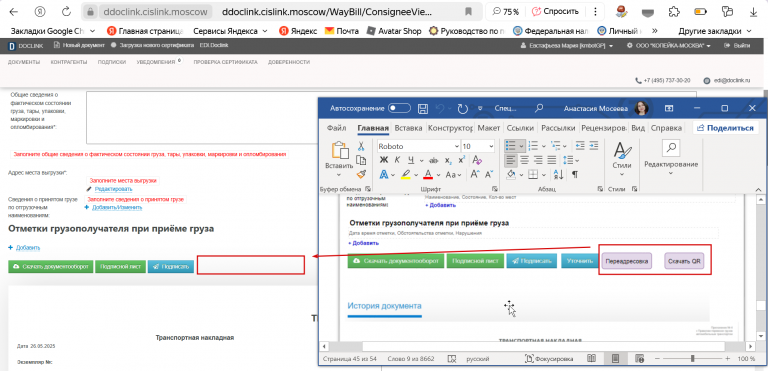Click the Format Painter brush icon

point(361,174)
